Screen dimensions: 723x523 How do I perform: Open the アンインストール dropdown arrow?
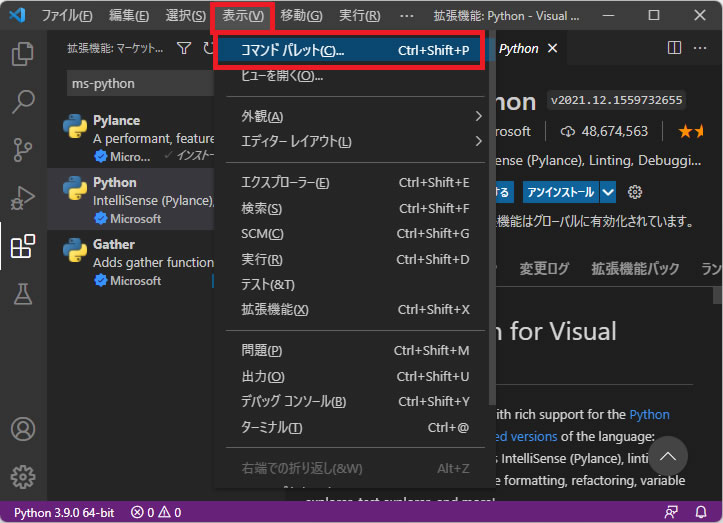pos(608,192)
